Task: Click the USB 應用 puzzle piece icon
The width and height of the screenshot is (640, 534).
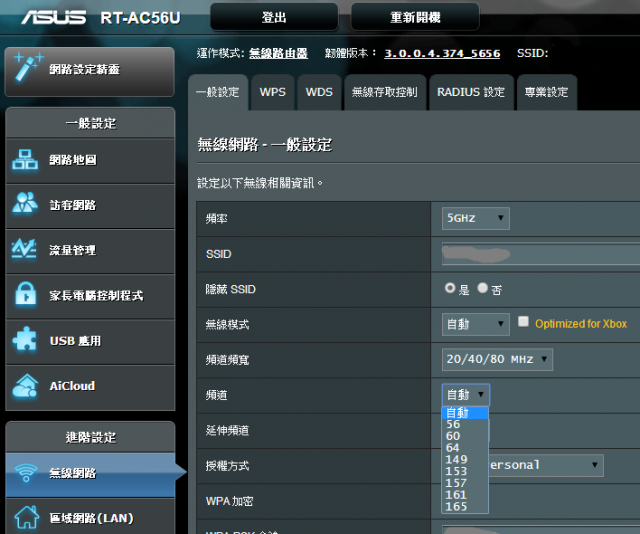Action: (x=25, y=339)
